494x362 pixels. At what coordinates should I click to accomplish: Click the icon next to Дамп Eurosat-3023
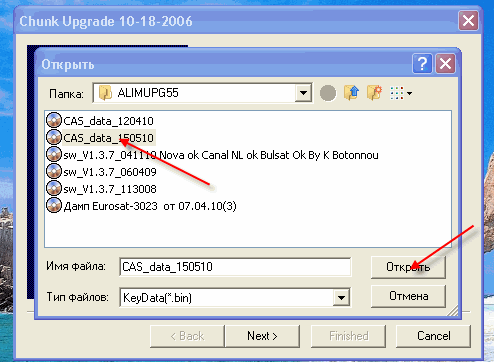pyautogui.click(x=54, y=205)
